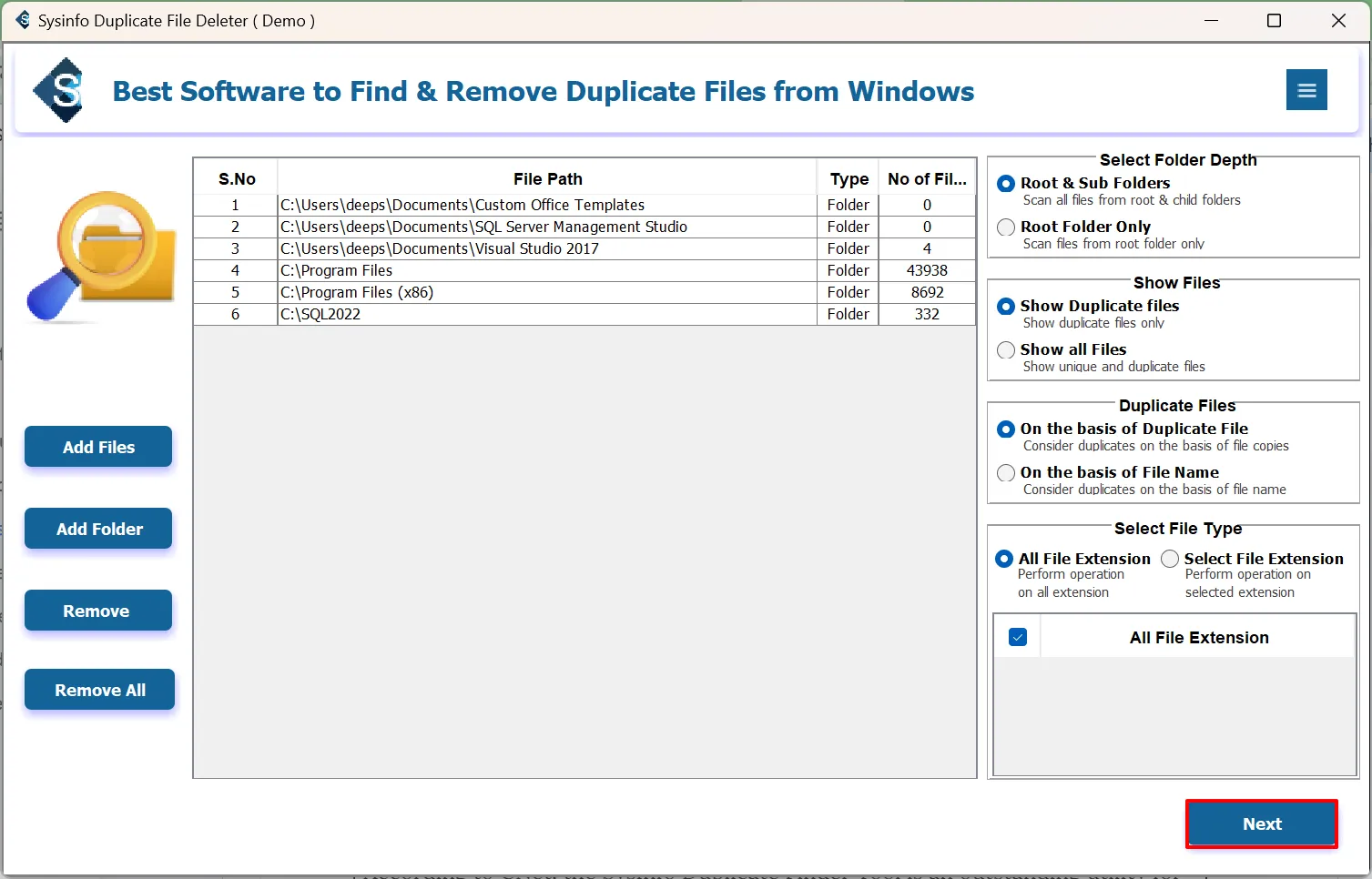Click the magnifier folder search image

pyautogui.click(x=100, y=257)
